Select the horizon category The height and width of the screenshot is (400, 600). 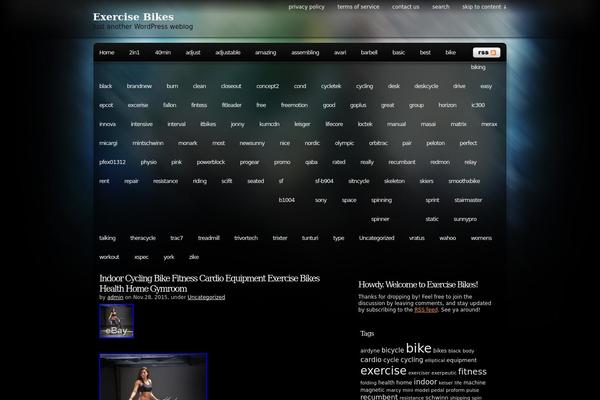447,105
